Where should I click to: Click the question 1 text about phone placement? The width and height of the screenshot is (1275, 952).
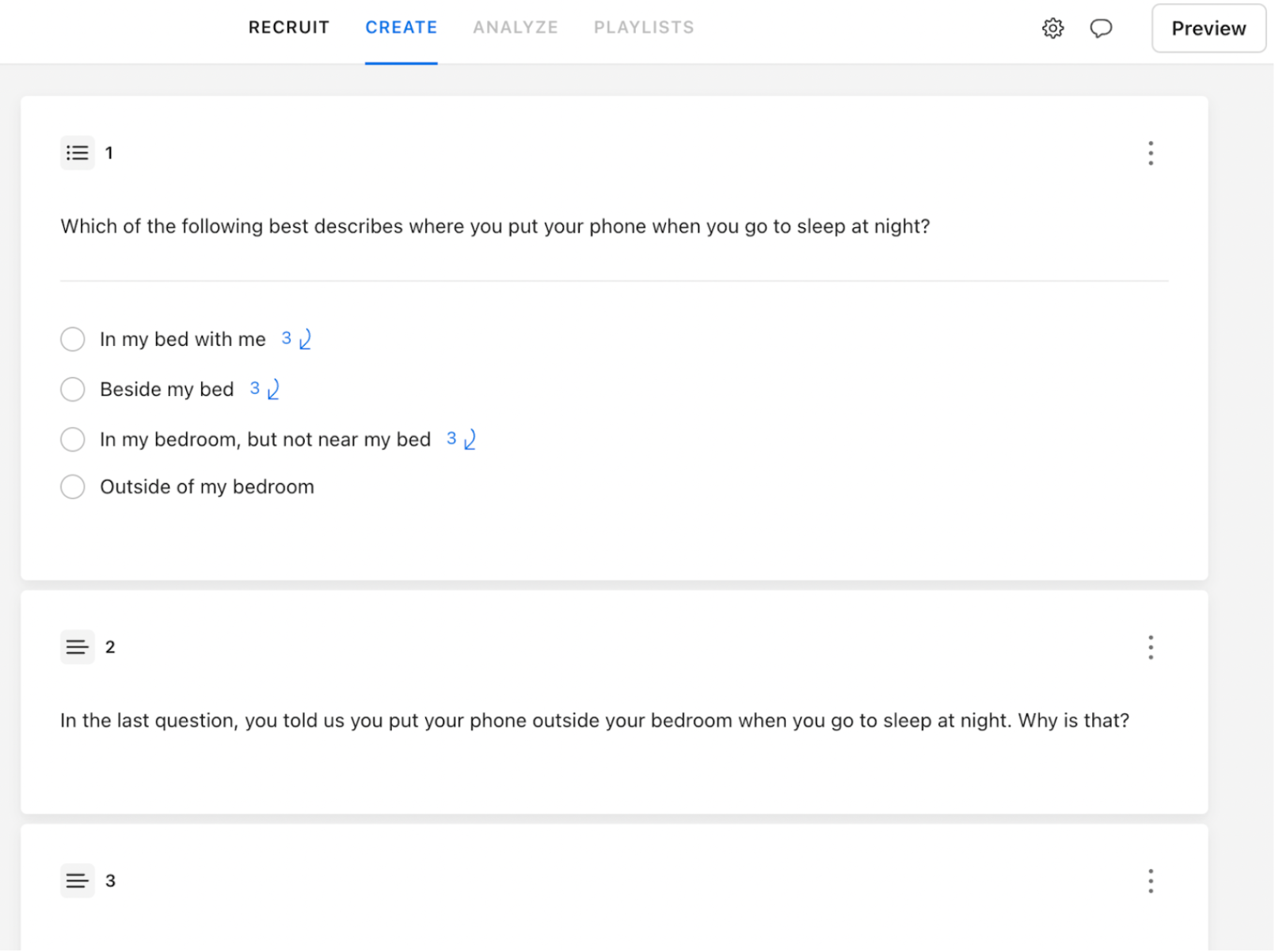click(496, 227)
